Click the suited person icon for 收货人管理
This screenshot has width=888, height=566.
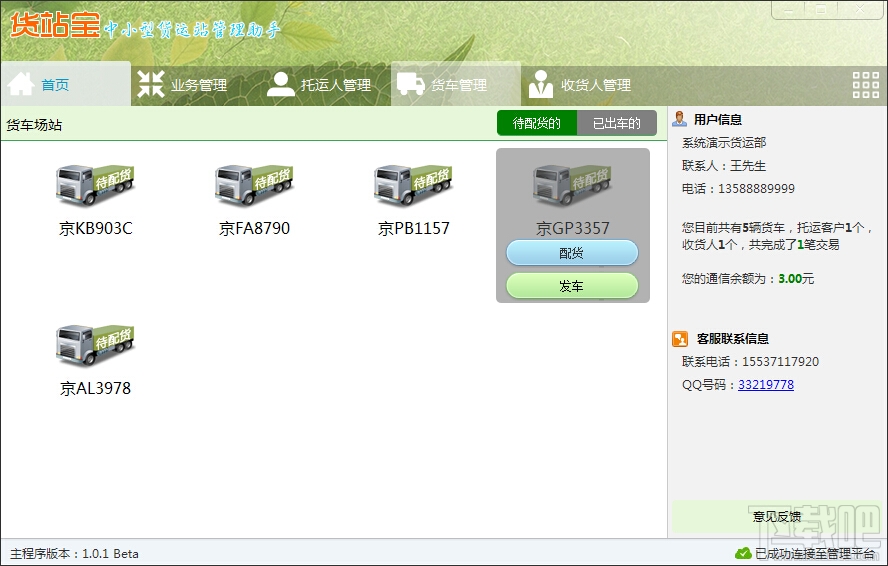pos(541,84)
